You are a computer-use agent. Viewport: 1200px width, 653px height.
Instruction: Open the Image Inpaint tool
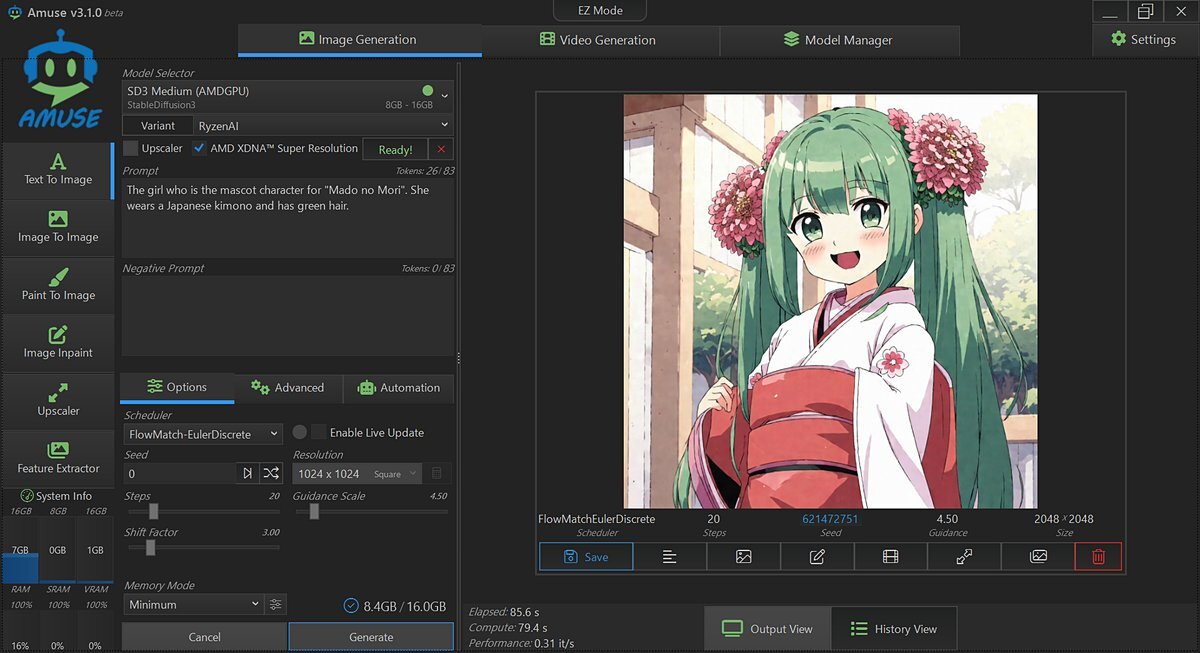[58, 342]
